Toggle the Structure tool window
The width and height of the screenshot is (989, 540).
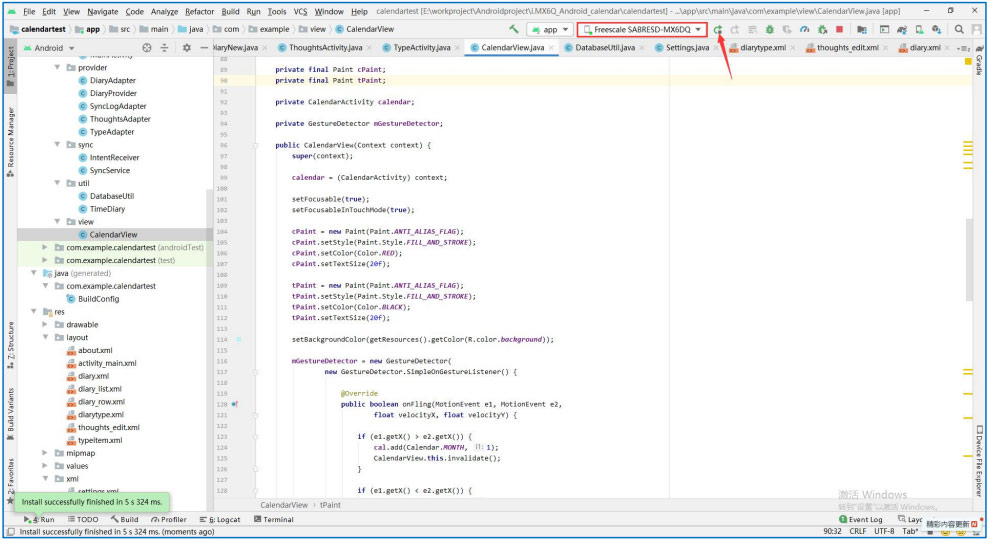[11, 344]
